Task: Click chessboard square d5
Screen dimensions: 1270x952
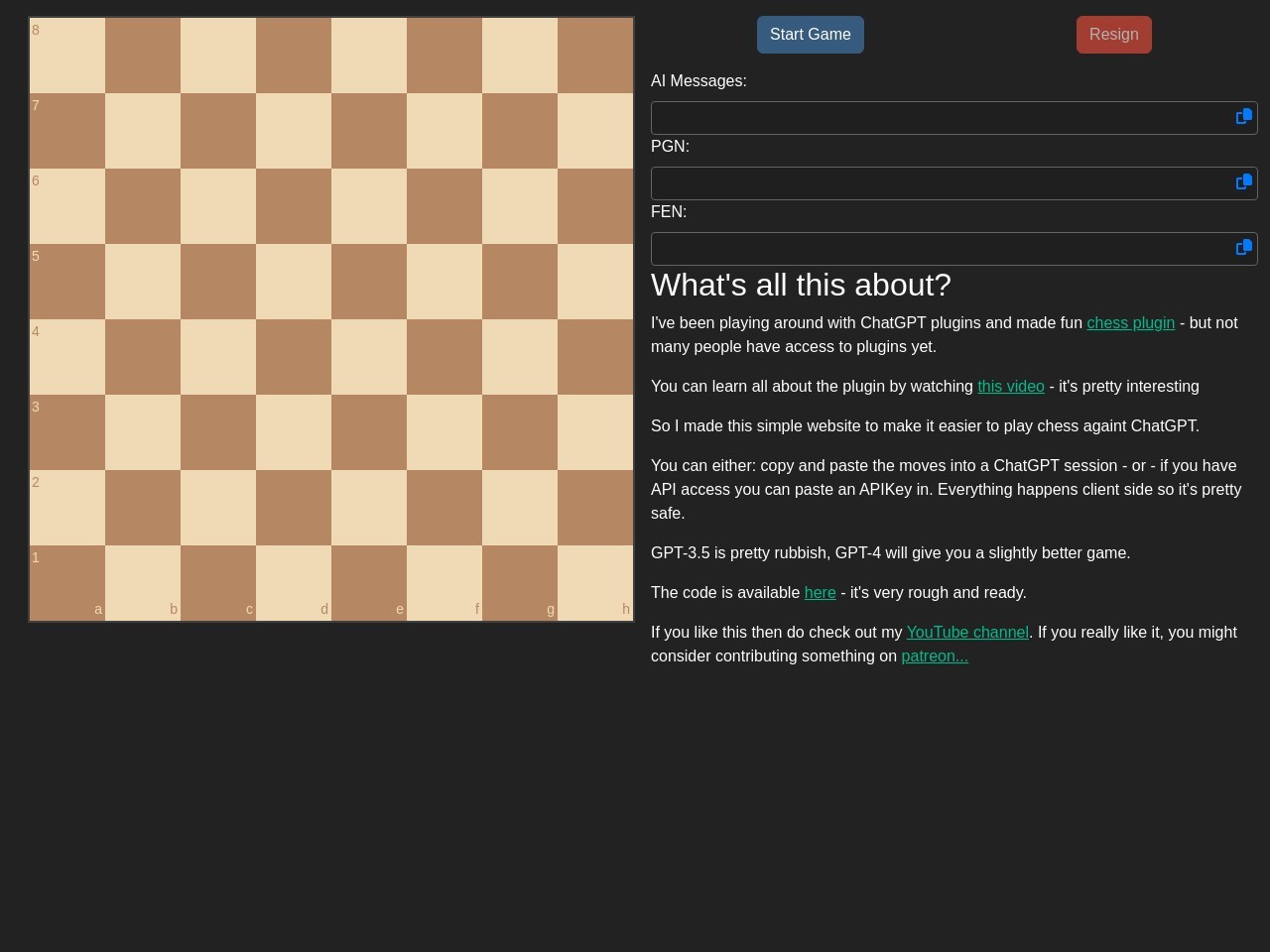Action: (294, 282)
